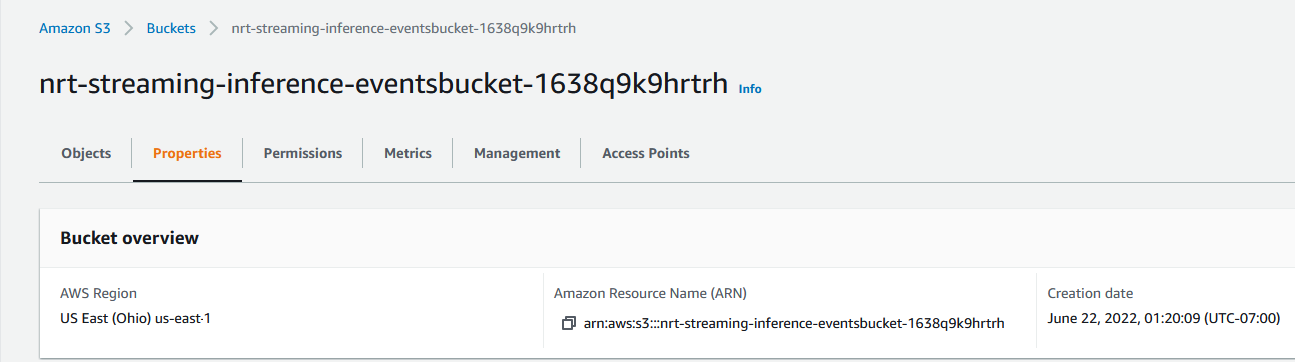The image size is (1295, 362).
Task: Switch to the Management tab
Action: click(x=517, y=153)
